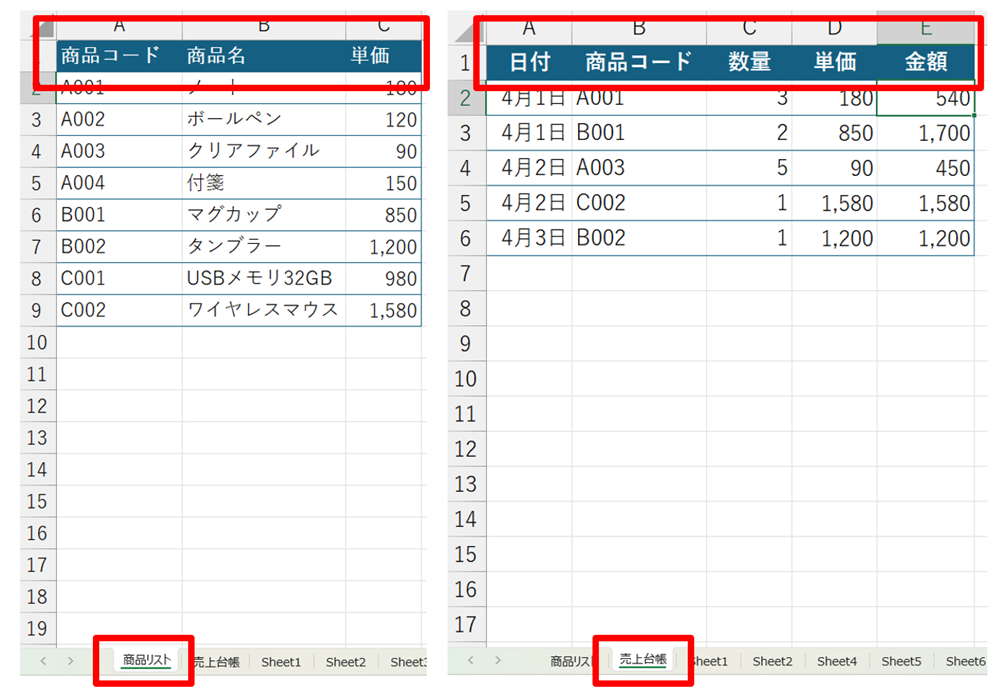Select cell ボールペン
The image size is (1000, 698).
pos(264,119)
